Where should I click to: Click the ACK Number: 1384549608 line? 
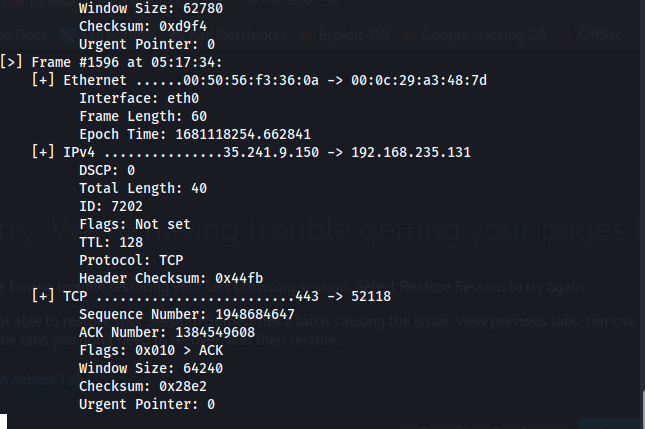(166, 332)
